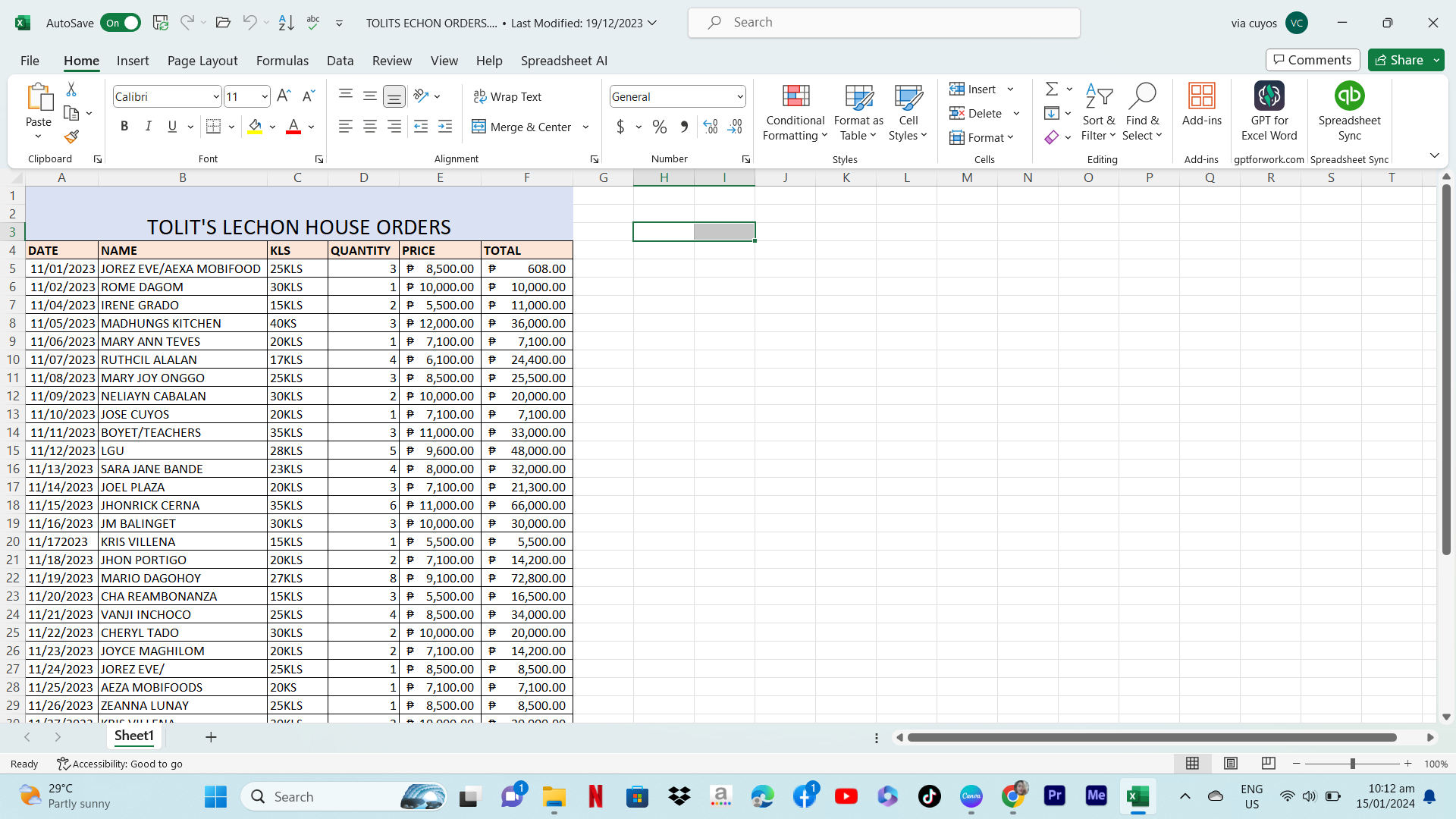Toggle Wrap Text
This screenshot has height=819, width=1456.
click(507, 96)
